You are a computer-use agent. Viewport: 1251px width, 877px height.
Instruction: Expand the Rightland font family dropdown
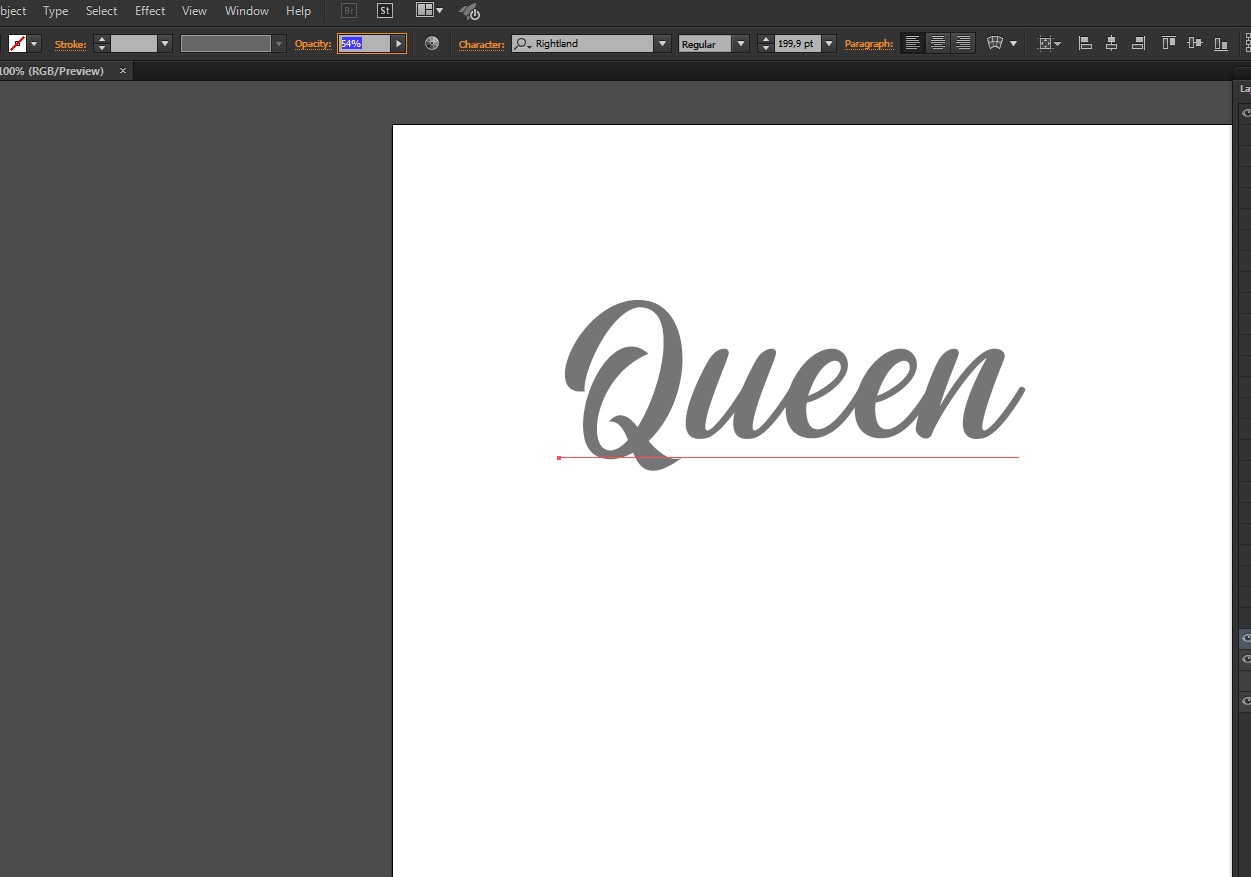tap(662, 44)
